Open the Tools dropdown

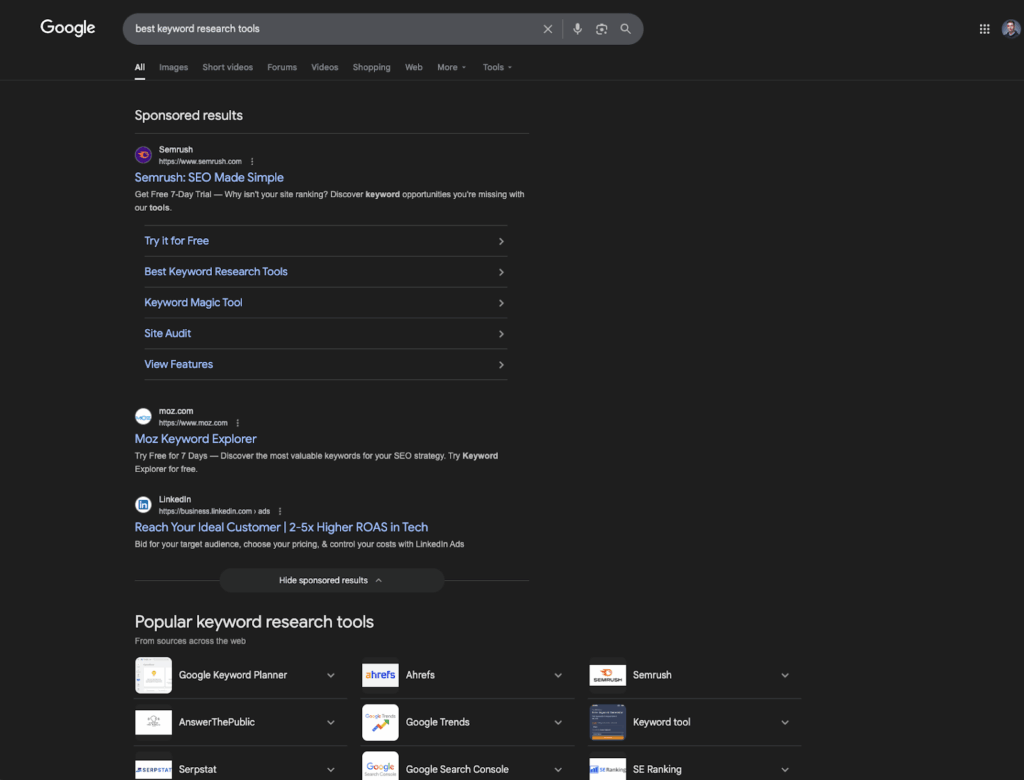(x=497, y=68)
